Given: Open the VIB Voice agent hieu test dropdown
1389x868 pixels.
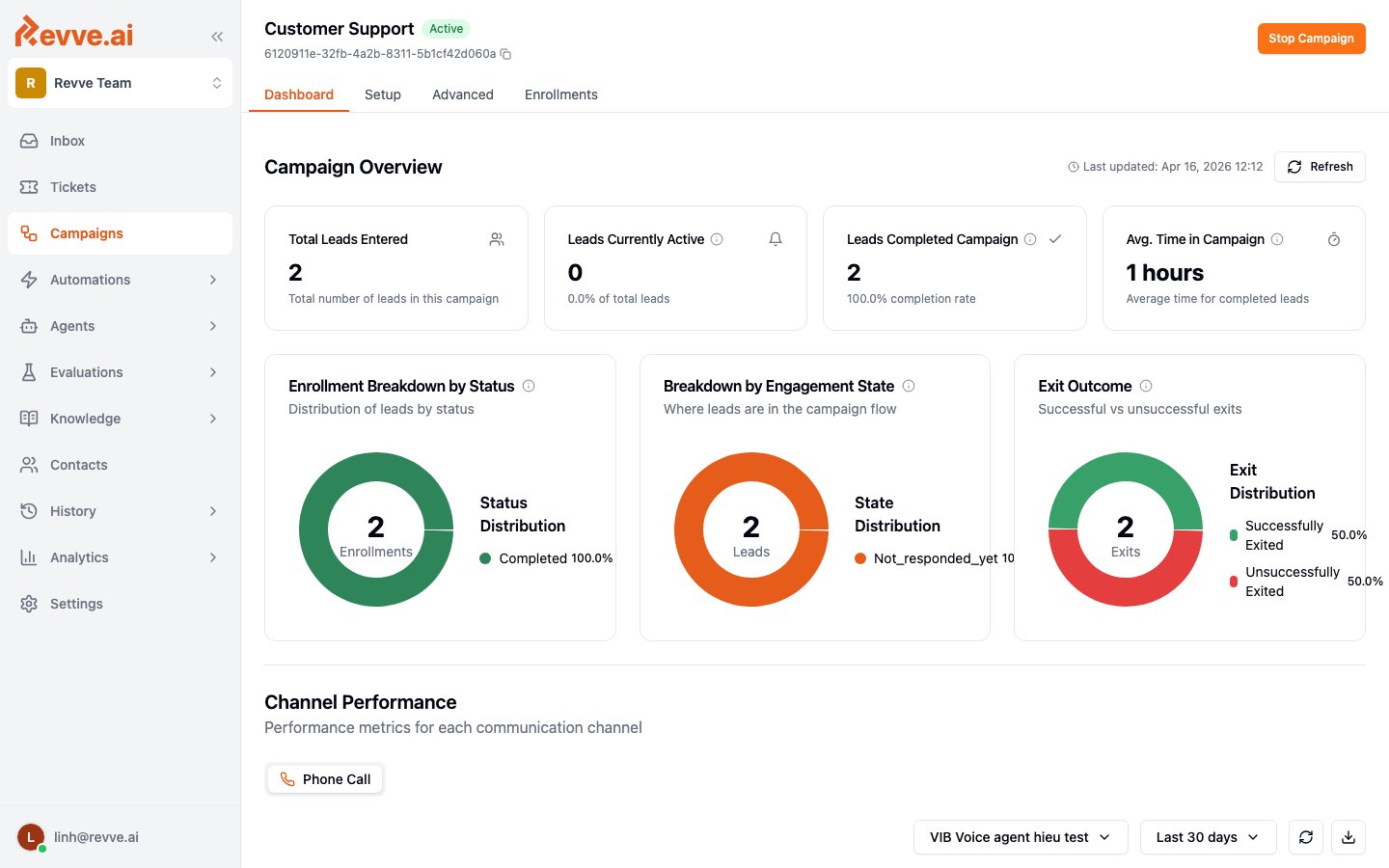Looking at the screenshot, I should (1020, 837).
